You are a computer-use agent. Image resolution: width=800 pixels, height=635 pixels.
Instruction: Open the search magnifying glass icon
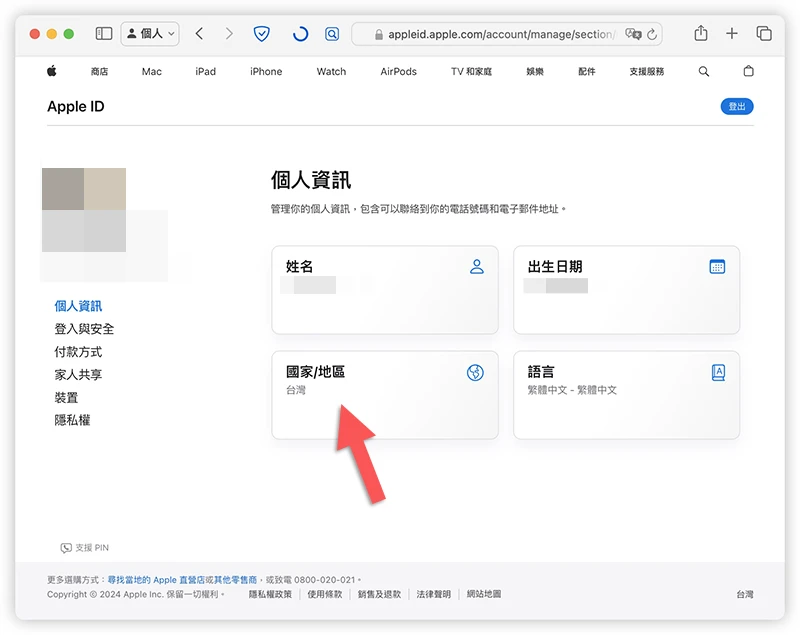[x=703, y=71]
